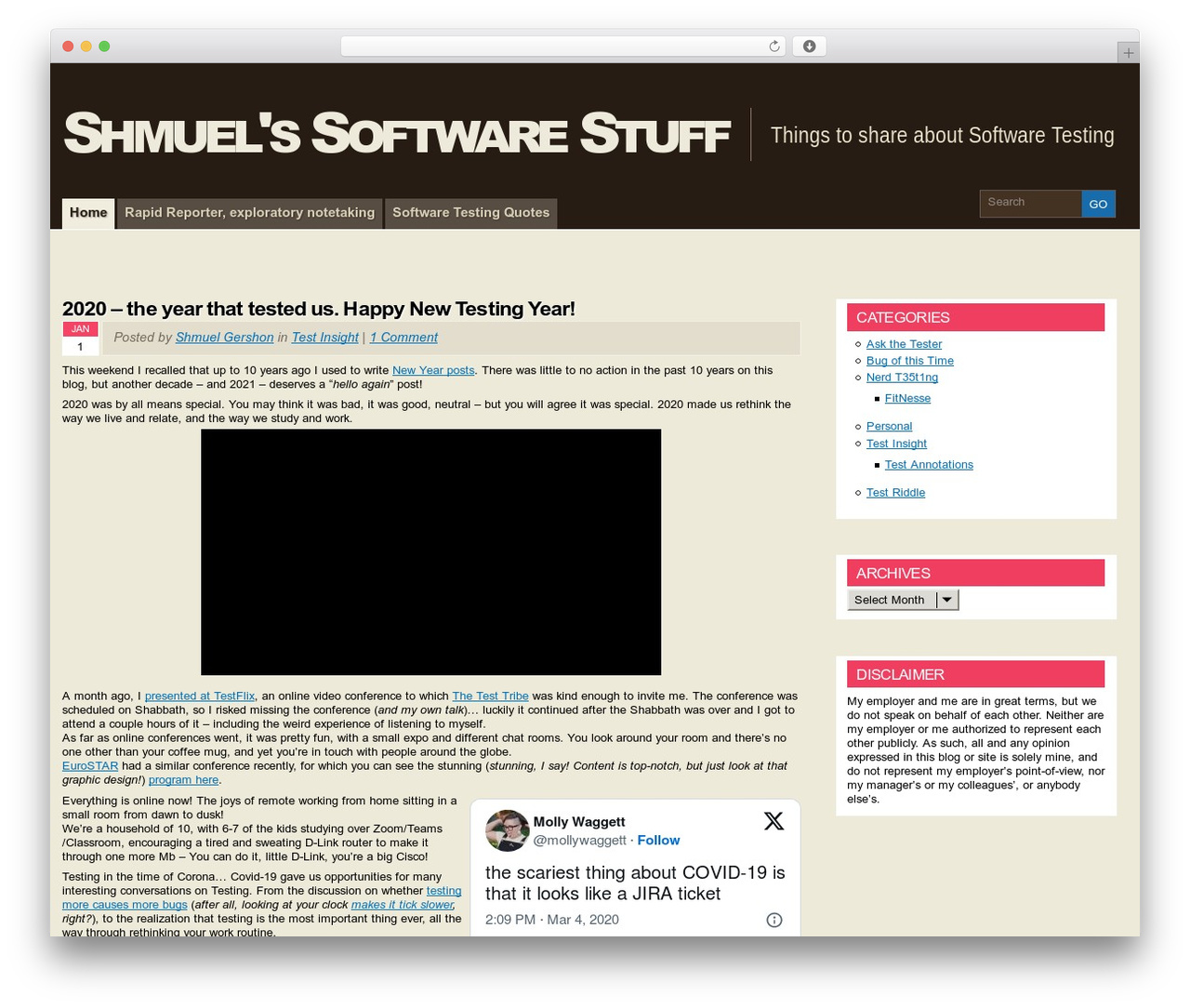Click Follow in the tweet card
The height and width of the screenshot is (1008, 1190).
(658, 840)
